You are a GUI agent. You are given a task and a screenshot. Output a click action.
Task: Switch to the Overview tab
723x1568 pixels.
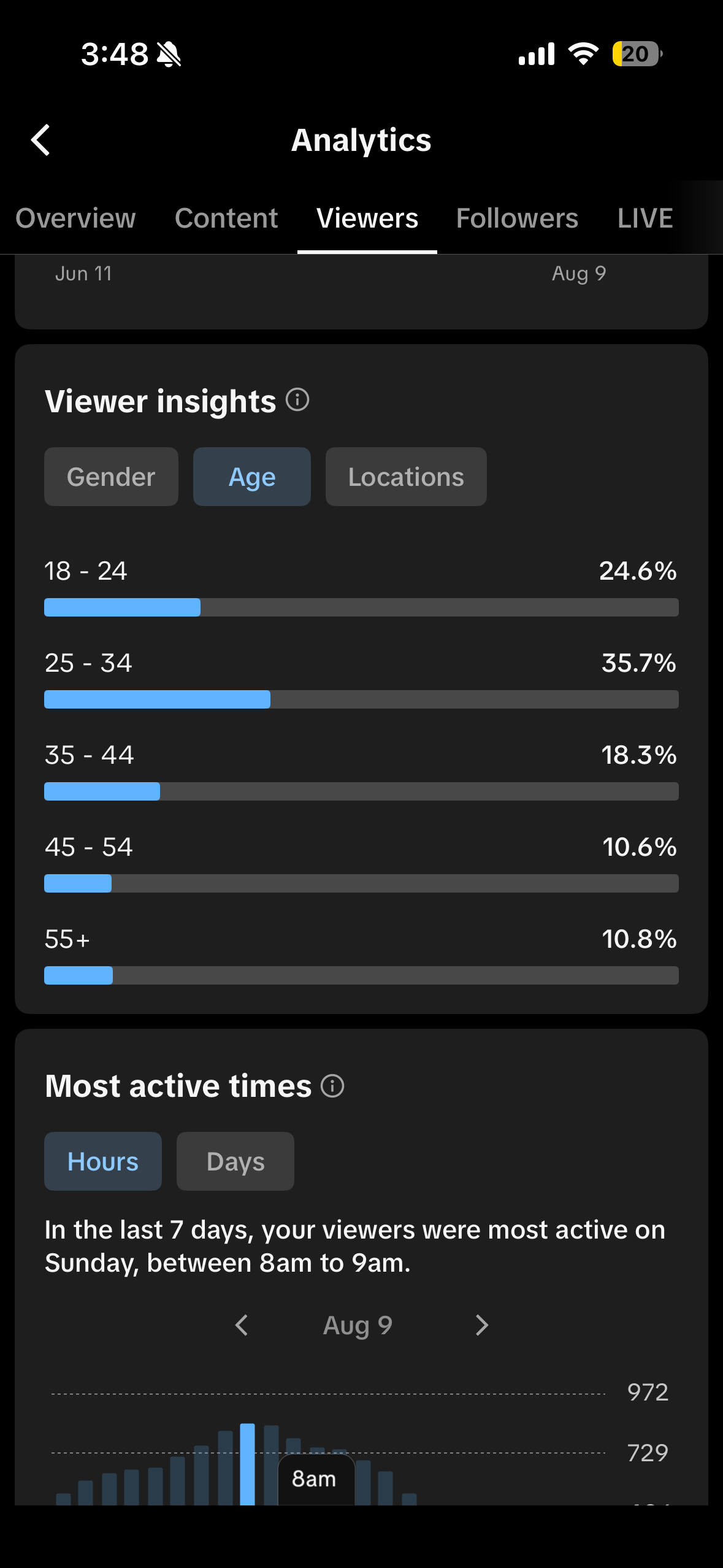click(75, 218)
